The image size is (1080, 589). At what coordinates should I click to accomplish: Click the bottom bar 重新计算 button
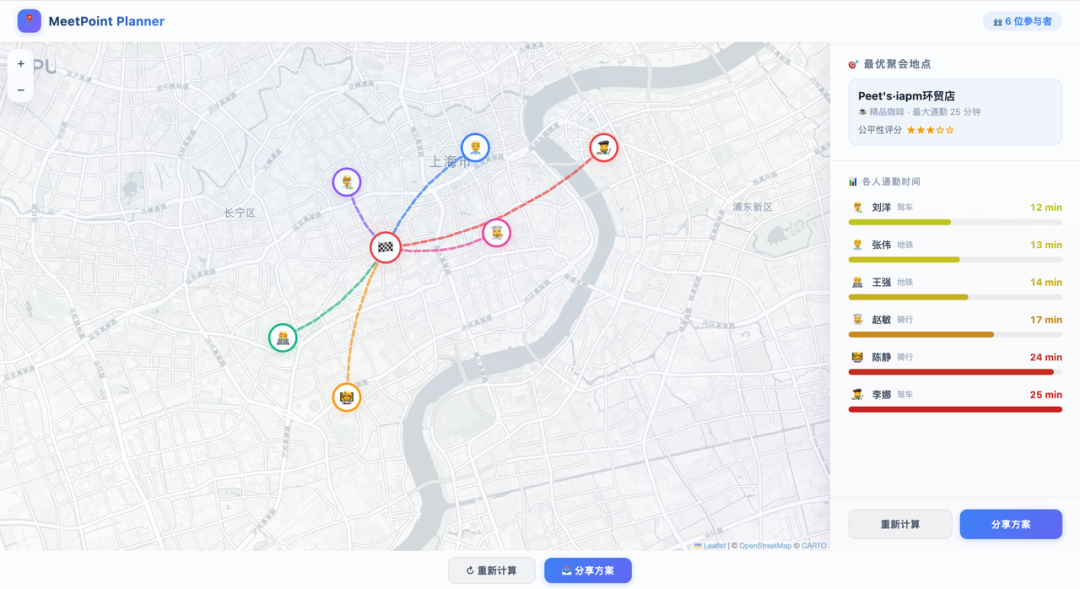point(492,570)
